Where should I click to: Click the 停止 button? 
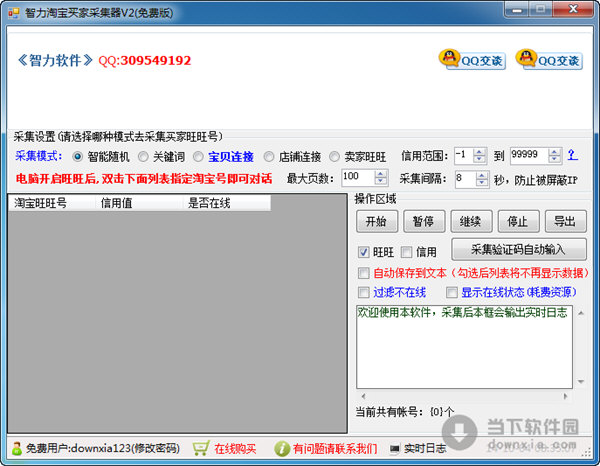(518, 221)
